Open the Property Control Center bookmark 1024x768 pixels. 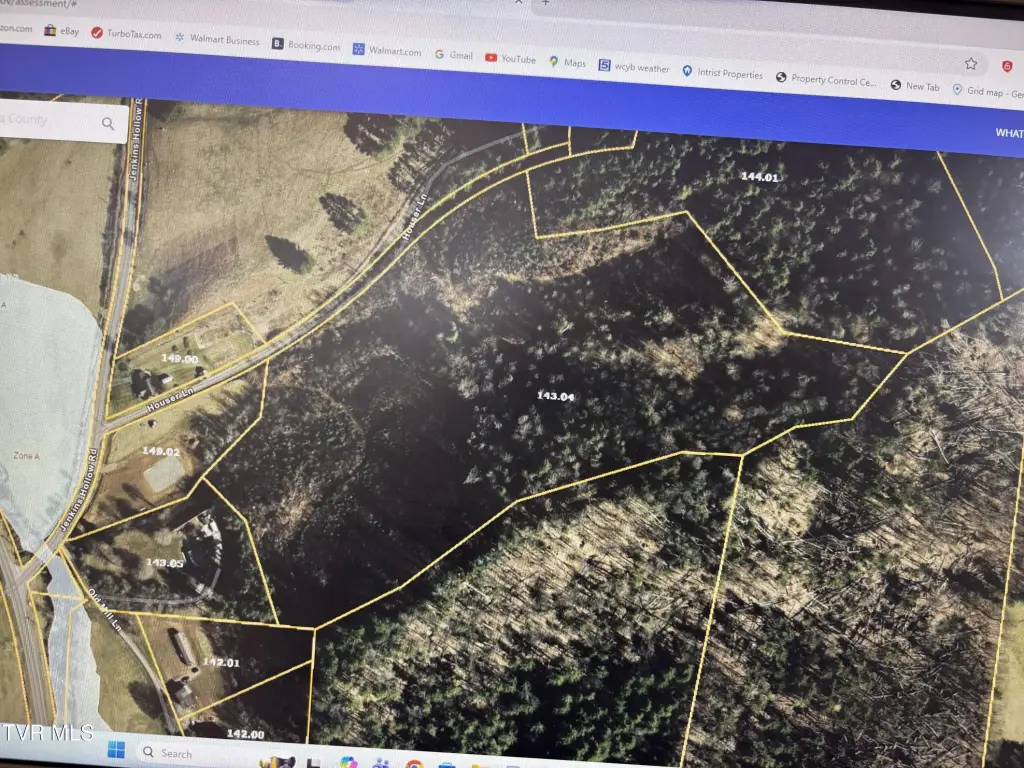[826, 80]
